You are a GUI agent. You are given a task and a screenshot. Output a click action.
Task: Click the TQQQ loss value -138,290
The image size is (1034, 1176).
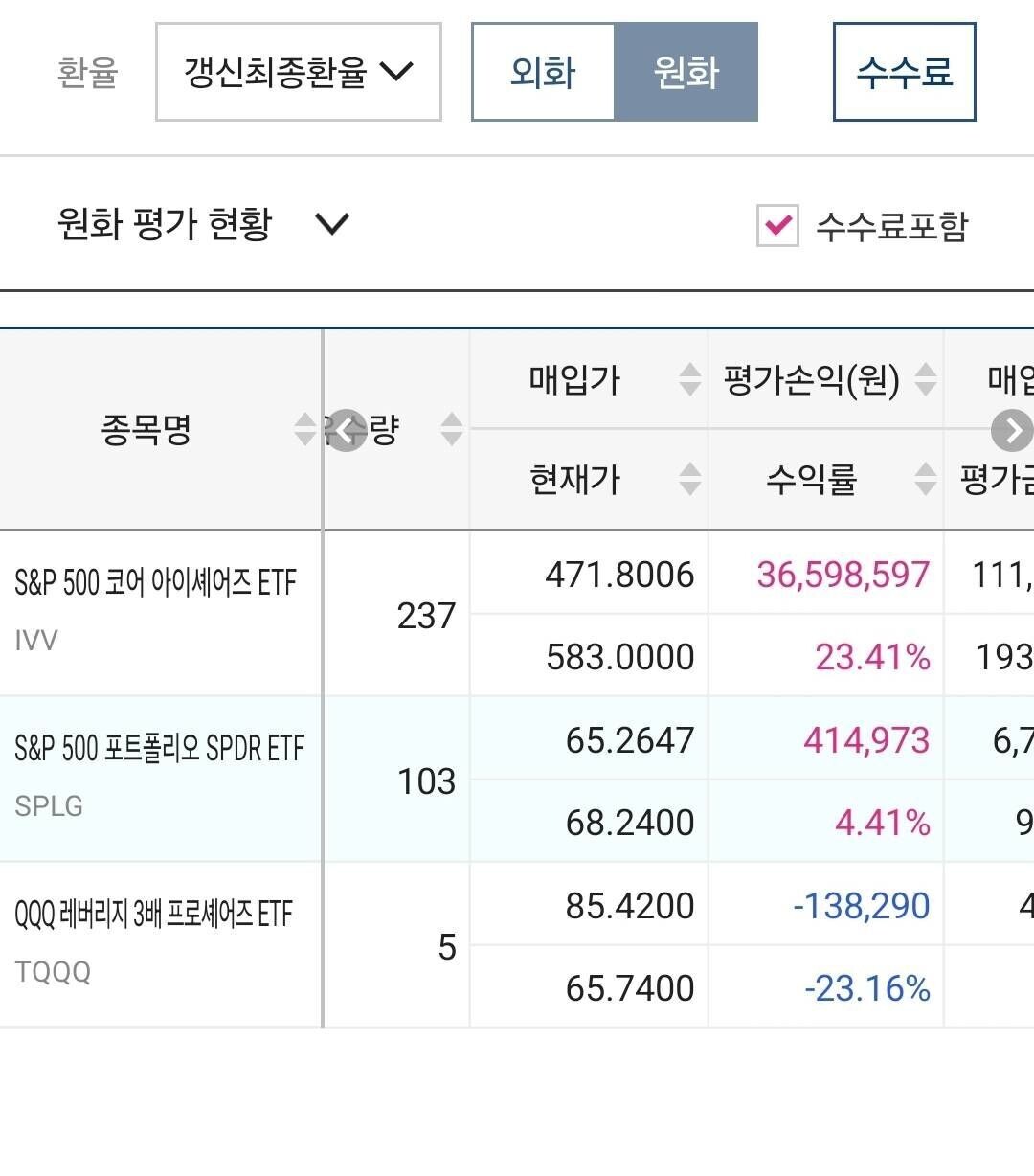click(862, 905)
